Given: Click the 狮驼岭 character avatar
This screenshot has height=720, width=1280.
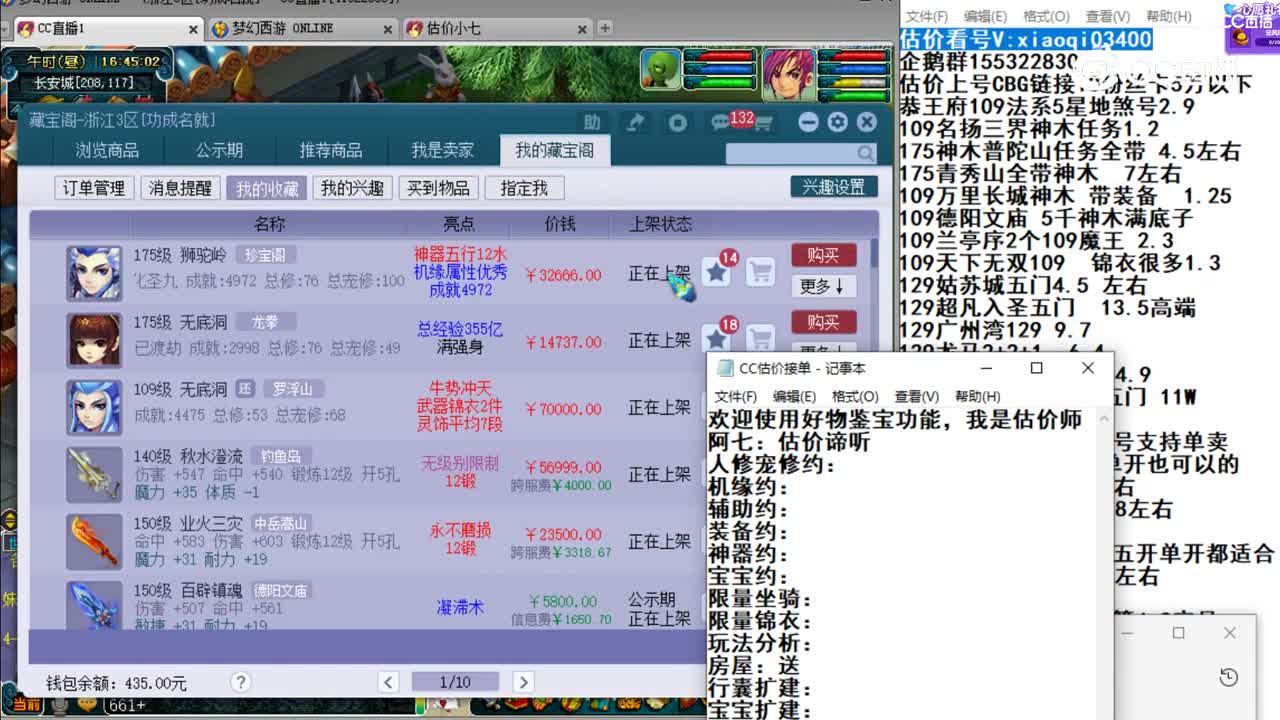Looking at the screenshot, I should click(94, 273).
